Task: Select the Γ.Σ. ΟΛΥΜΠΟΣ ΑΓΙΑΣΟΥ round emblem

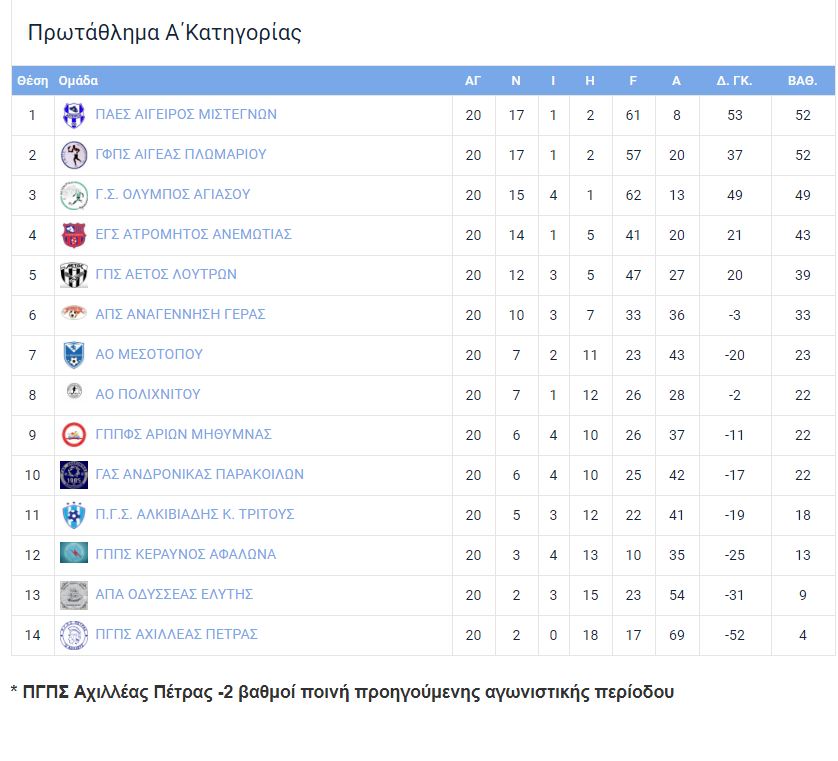Action: coord(74,195)
